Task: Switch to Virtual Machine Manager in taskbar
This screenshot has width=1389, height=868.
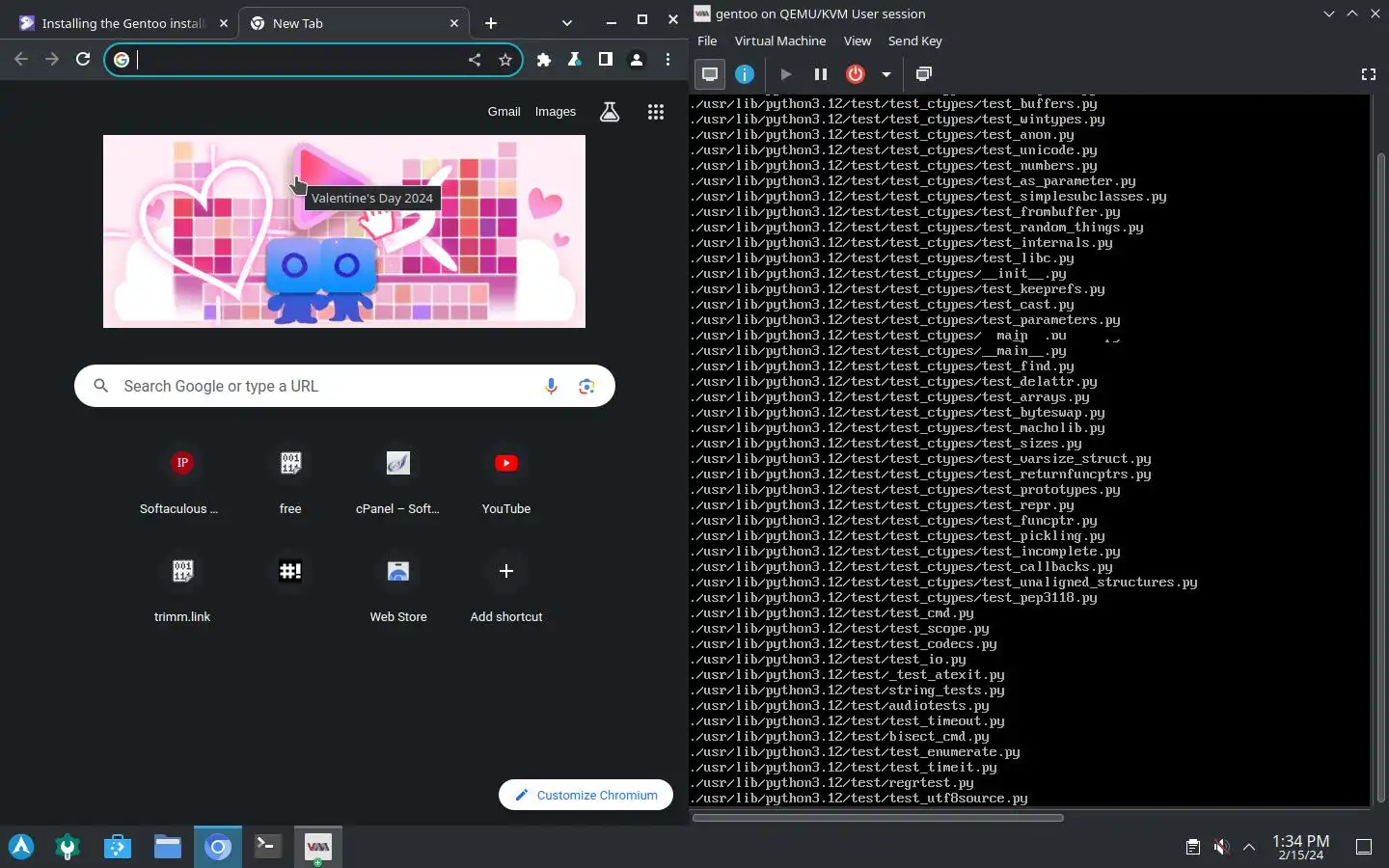Action: 318,847
